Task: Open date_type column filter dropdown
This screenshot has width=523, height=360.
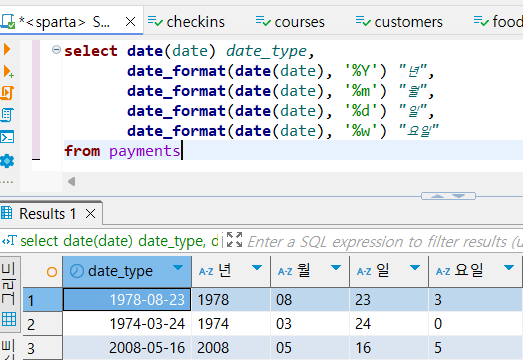Action: coord(178,268)
